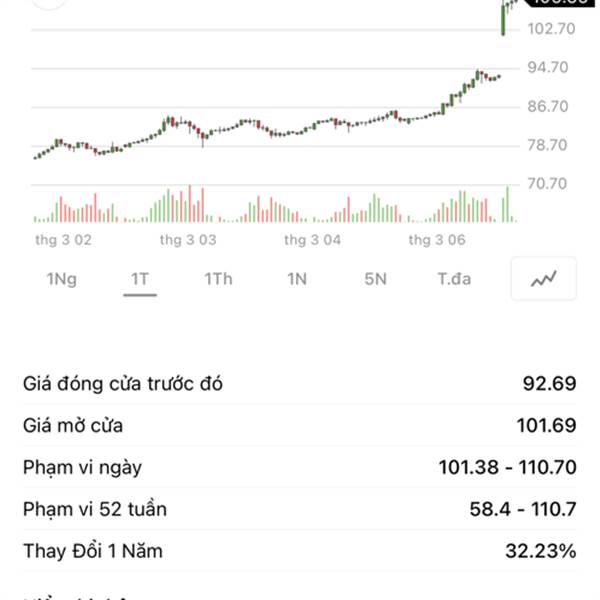The image size is (600, 600).
Task: Tap the thg 3 06 date marker
Action: click(x=438, y=240)
